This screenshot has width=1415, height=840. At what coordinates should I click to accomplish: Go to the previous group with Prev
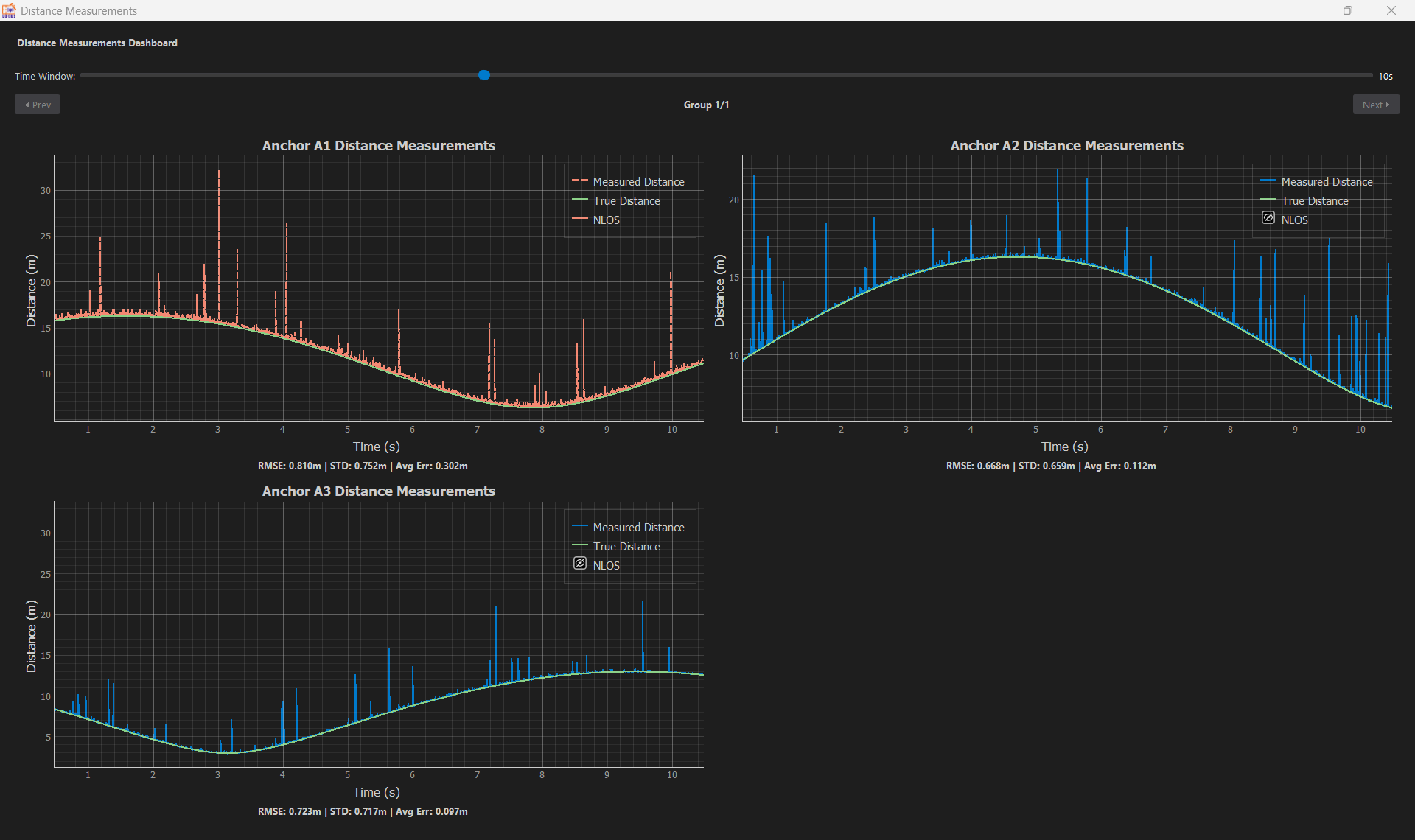point(38,105)
